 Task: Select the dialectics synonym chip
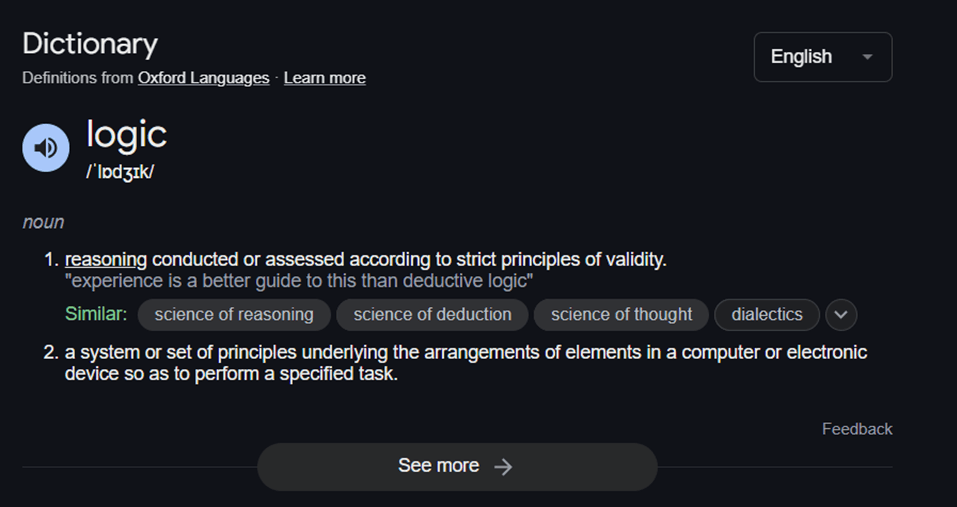[x=766, y=314]
